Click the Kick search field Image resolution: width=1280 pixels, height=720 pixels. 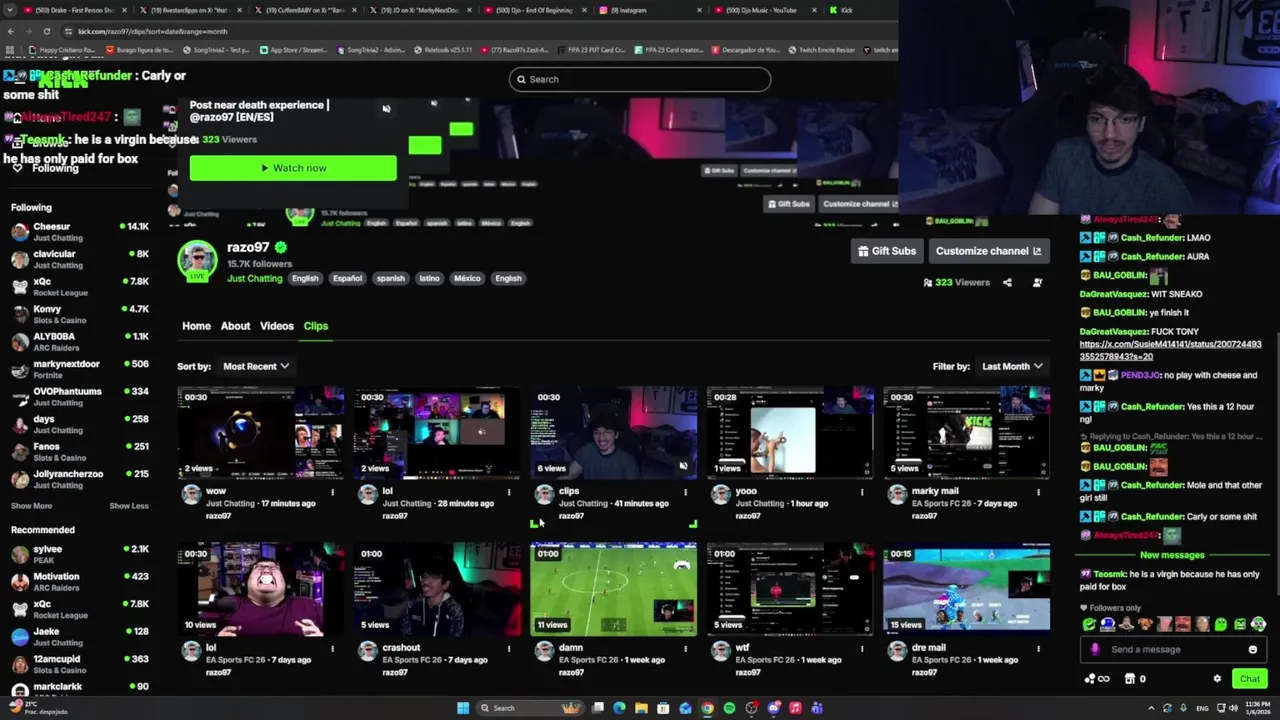640,79
